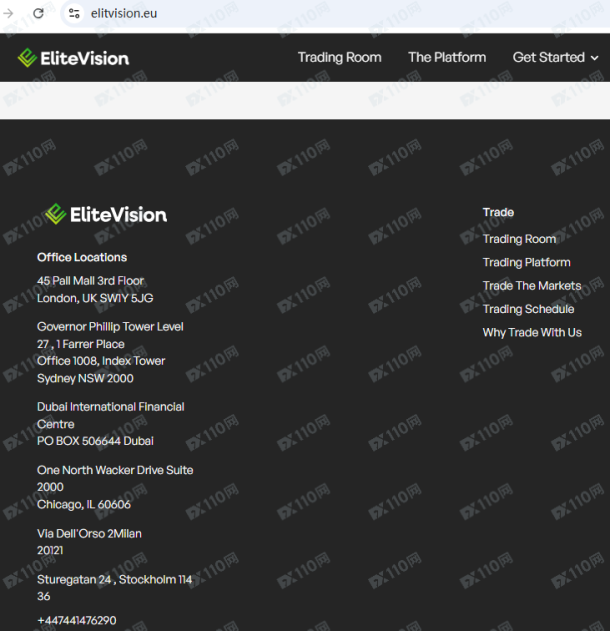This screenshot has height=631, width=610.
Task: Visit the Trade The Markets link
Action: [531, 286]
